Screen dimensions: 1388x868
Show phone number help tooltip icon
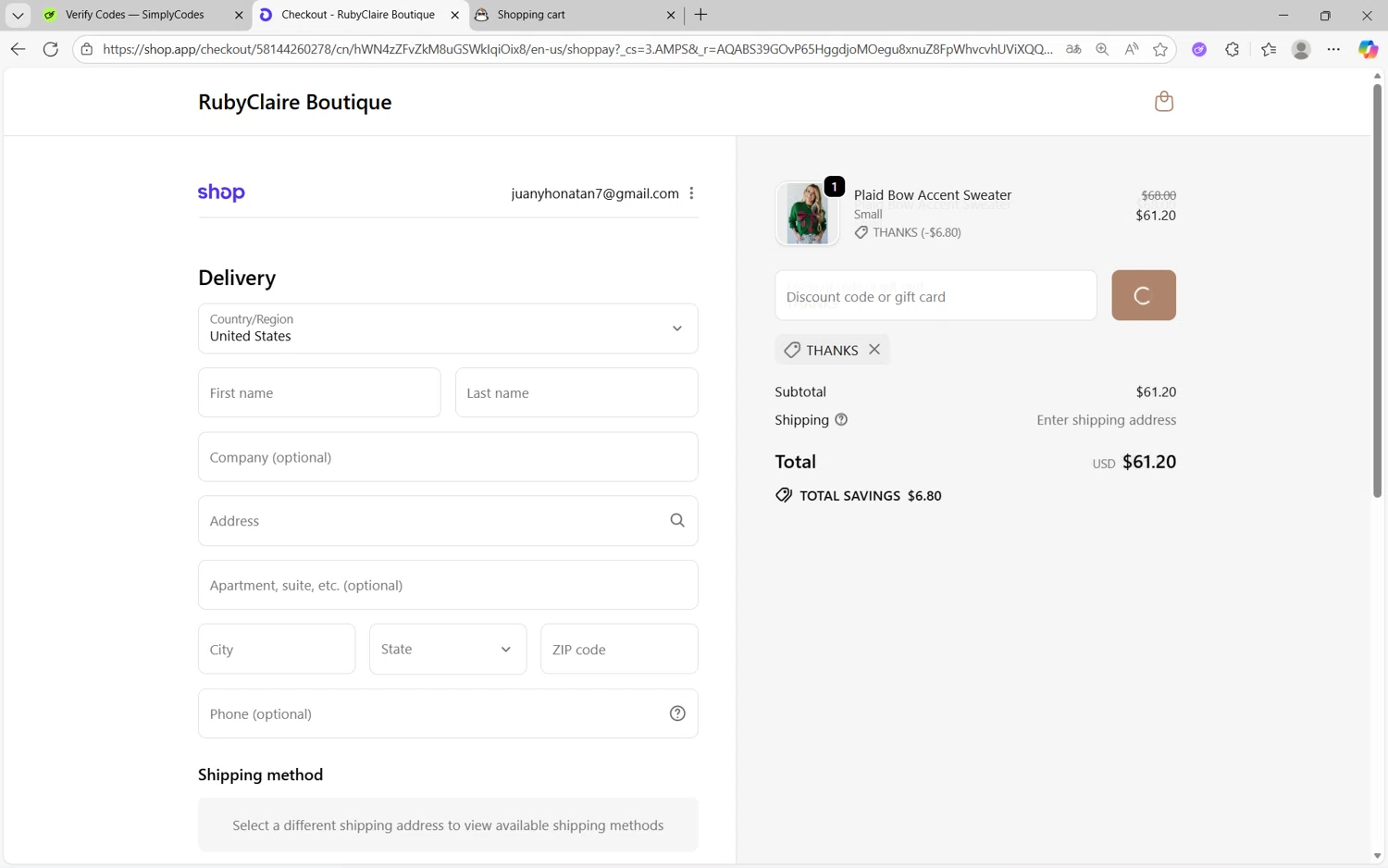677,713
